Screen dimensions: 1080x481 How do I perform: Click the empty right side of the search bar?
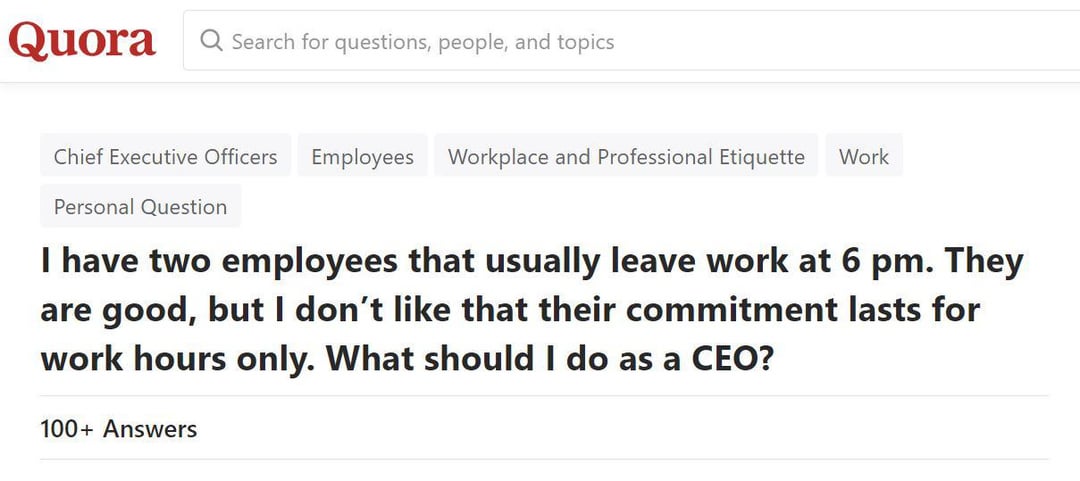tap(900, 41)
